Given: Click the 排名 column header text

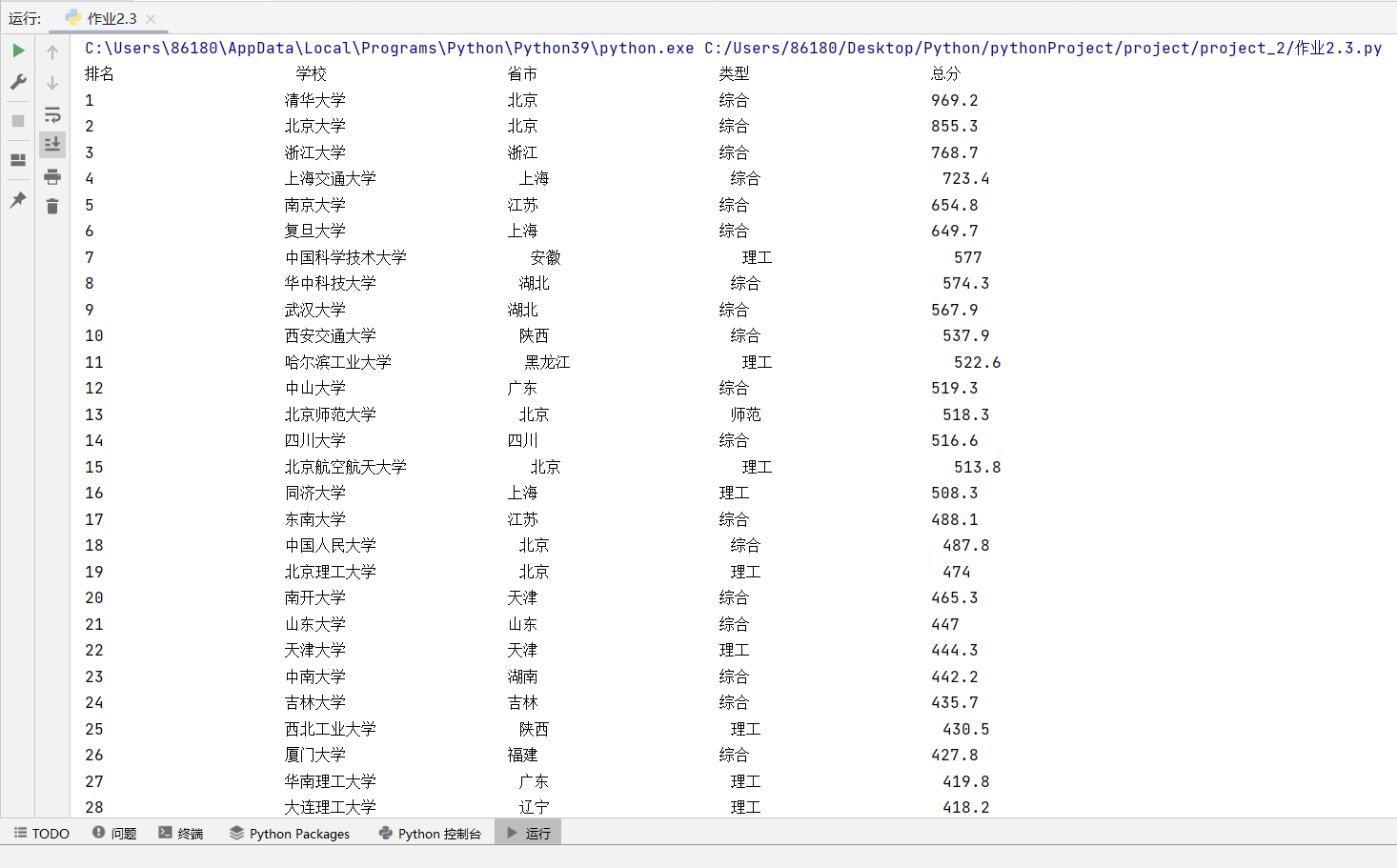Looking at the screenshot, I should (x=99, y=73).
